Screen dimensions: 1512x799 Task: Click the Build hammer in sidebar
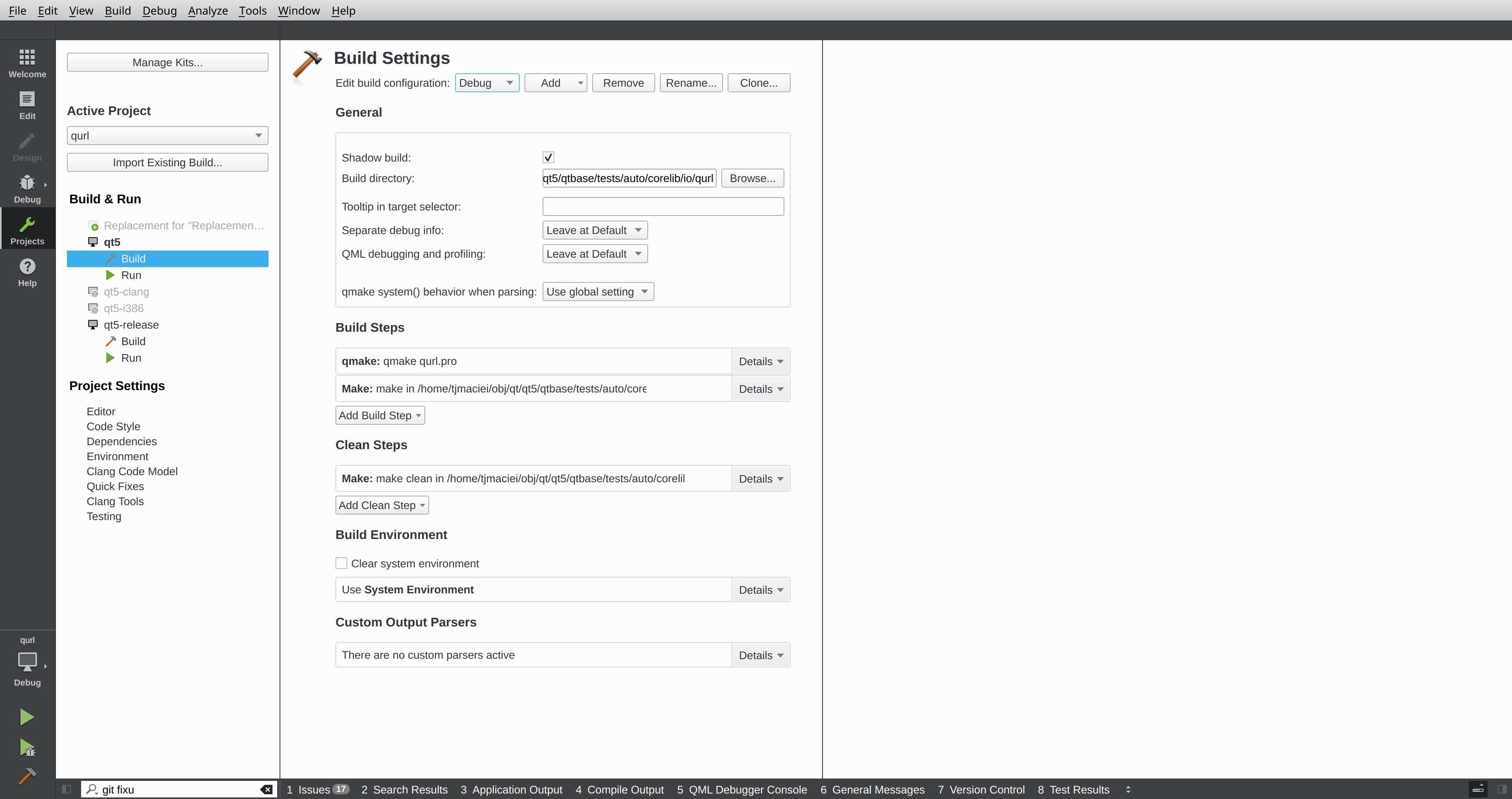(x=27, y=776)
